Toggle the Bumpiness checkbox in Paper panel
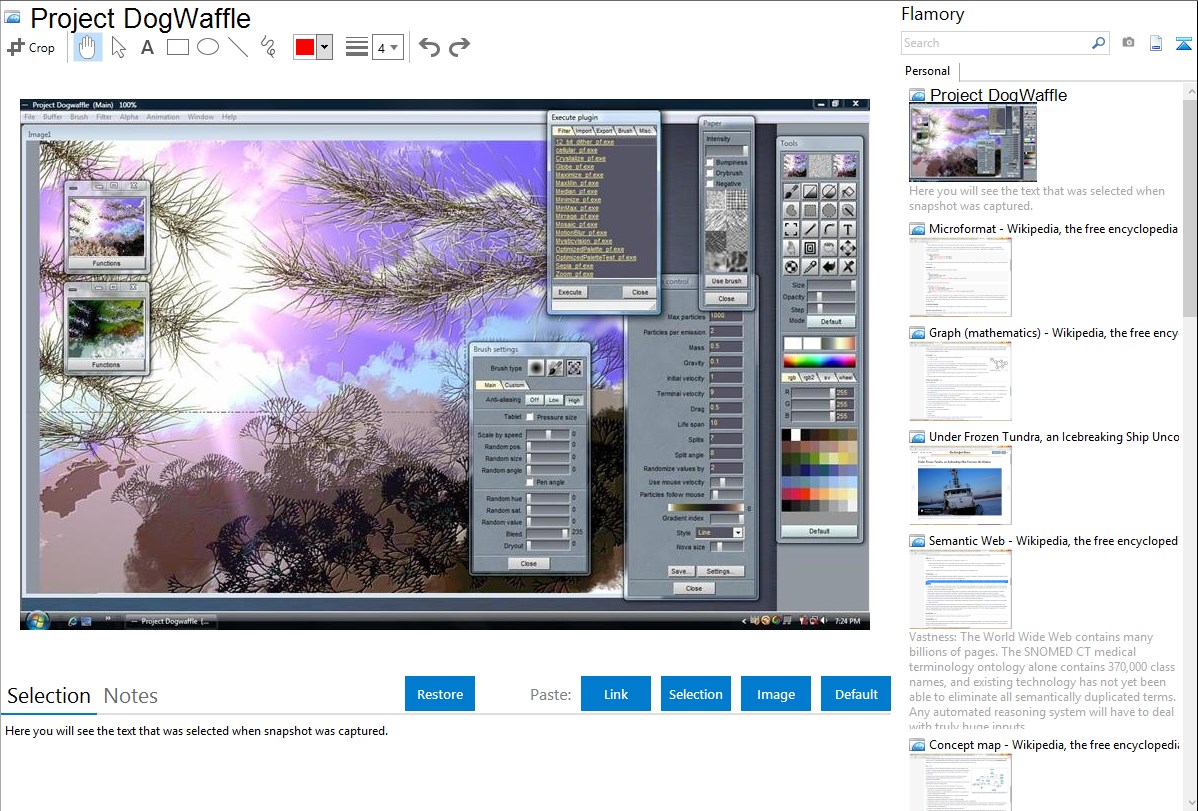Image resolution: width=1198 pixels, height=811 pixels. 710,163
